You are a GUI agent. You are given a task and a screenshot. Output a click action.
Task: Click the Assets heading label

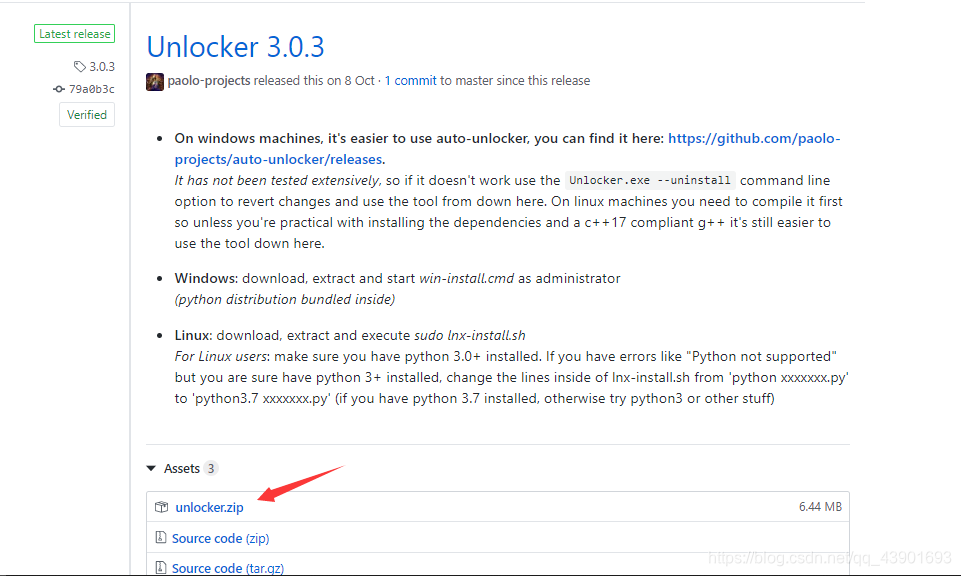181,468
